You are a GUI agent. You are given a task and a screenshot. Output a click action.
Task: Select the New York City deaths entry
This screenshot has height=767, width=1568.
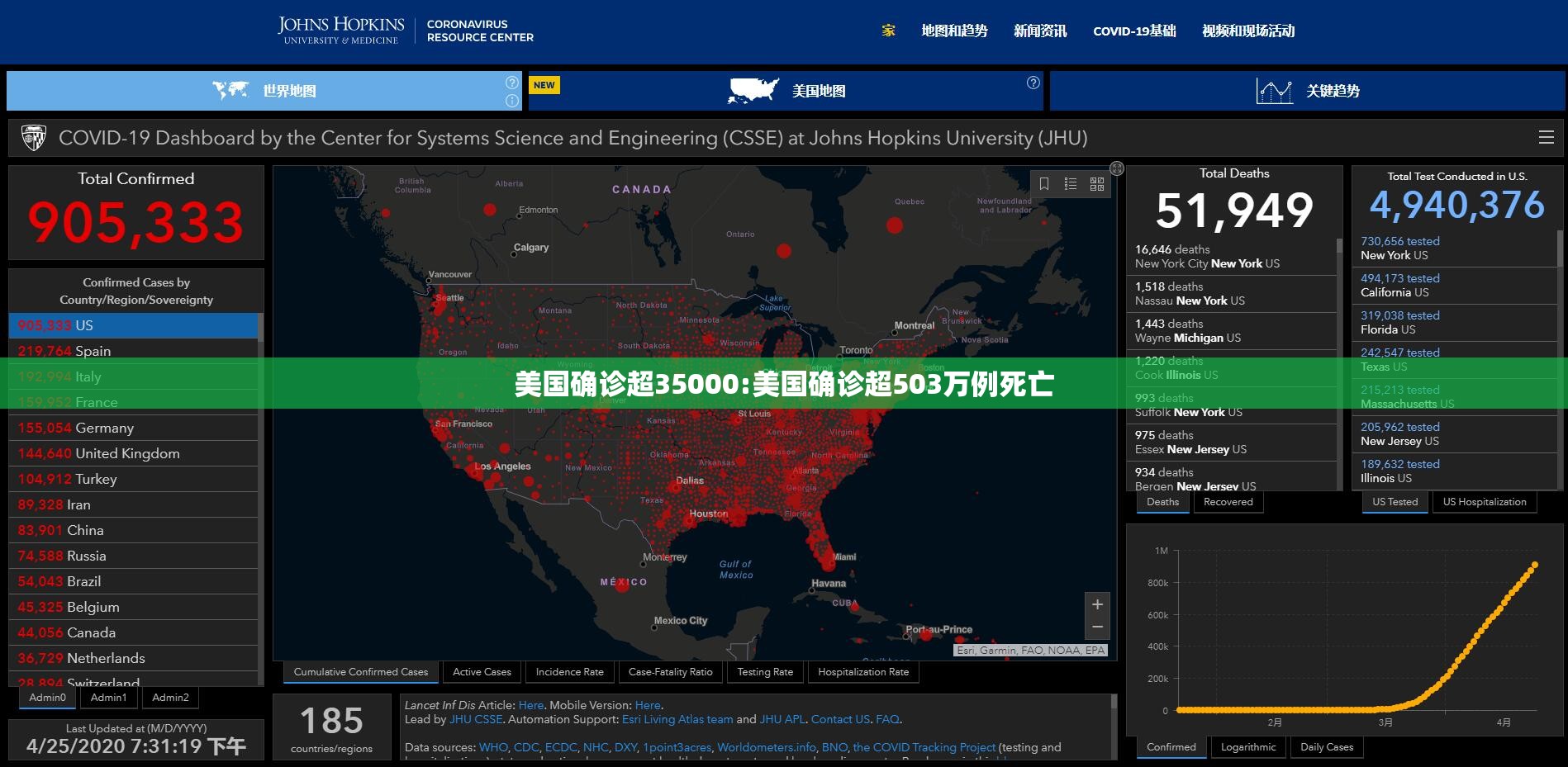[x=1233, y=257]
